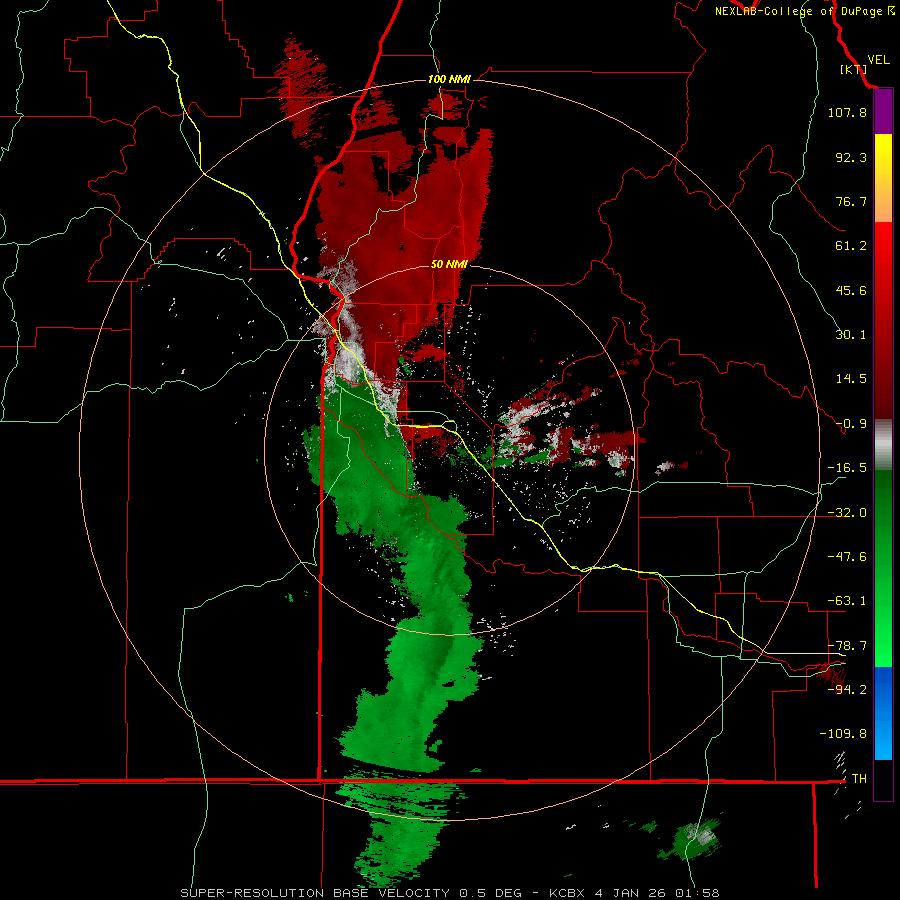Click the -109.8 velocity scale value
Image resolution: width=900 pixels, height=900 pixels.
(x=843, y=734)
